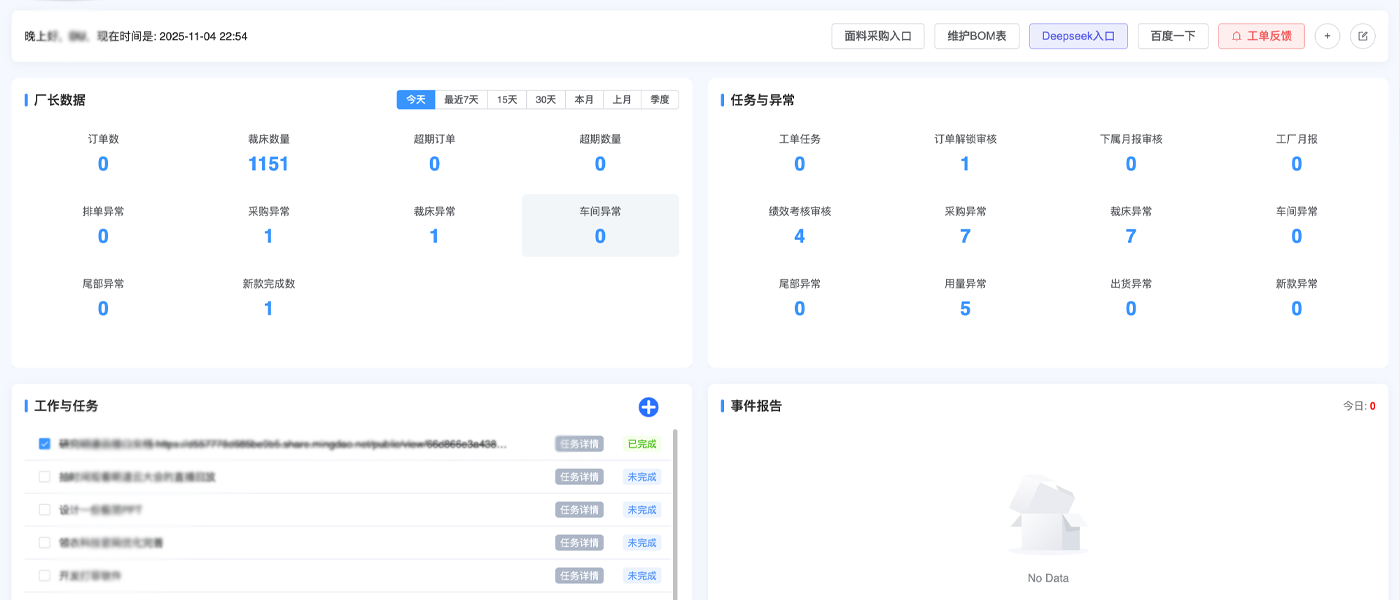Open the Deepseek入口 button
Viewport: 1400px width, 600px height.
pyautogui.click(x=1078, y=35)
